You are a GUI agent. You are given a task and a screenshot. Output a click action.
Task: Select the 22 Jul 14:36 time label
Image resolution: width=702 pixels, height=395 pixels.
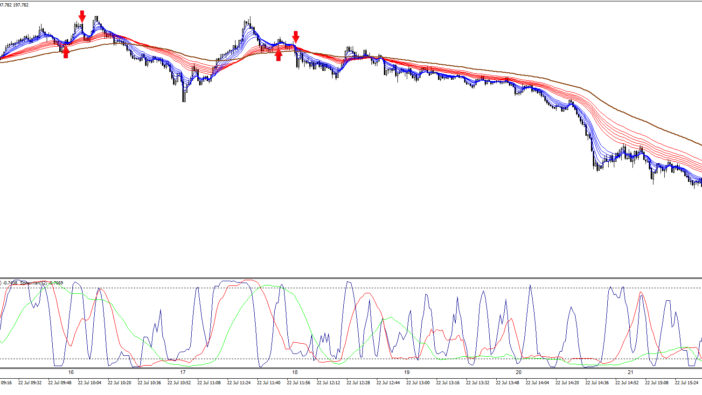click(597, 383)
